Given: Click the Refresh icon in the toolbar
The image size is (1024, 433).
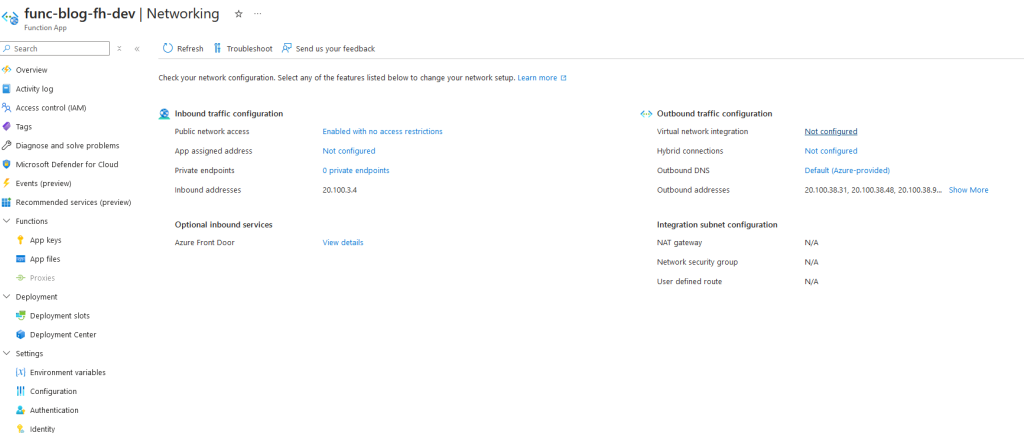Looking at the screenshot, I should 168,48.
